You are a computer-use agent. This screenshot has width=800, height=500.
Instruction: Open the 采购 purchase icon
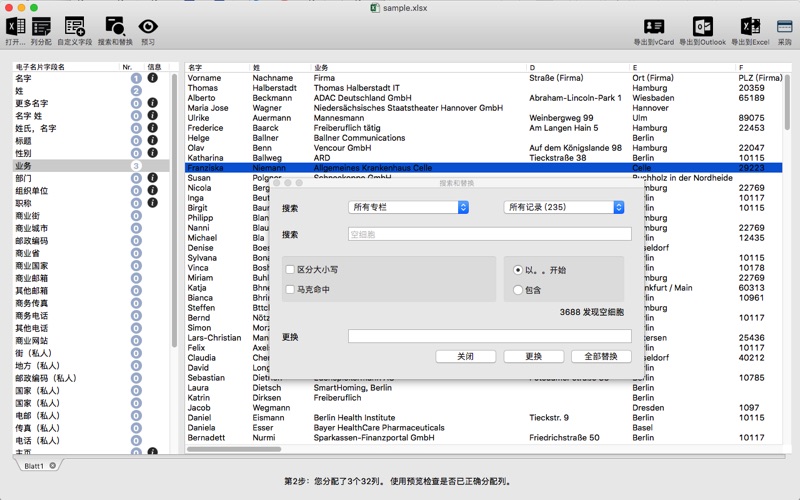pos(784,31)
